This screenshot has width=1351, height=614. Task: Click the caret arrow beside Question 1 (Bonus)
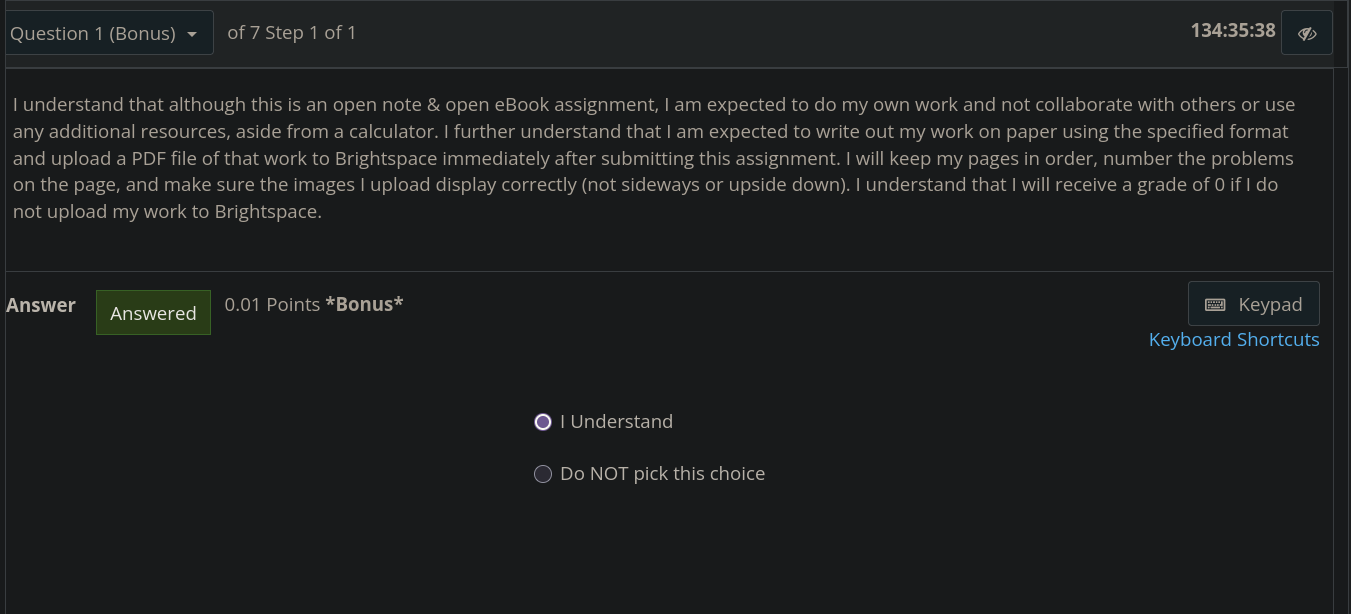coord(192,34)
